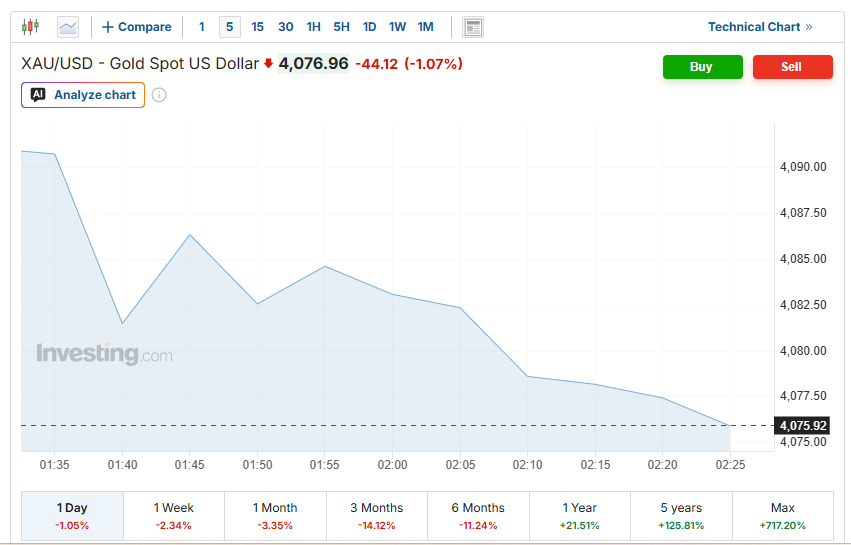Open the Technical Chart link

click(760, 27)
